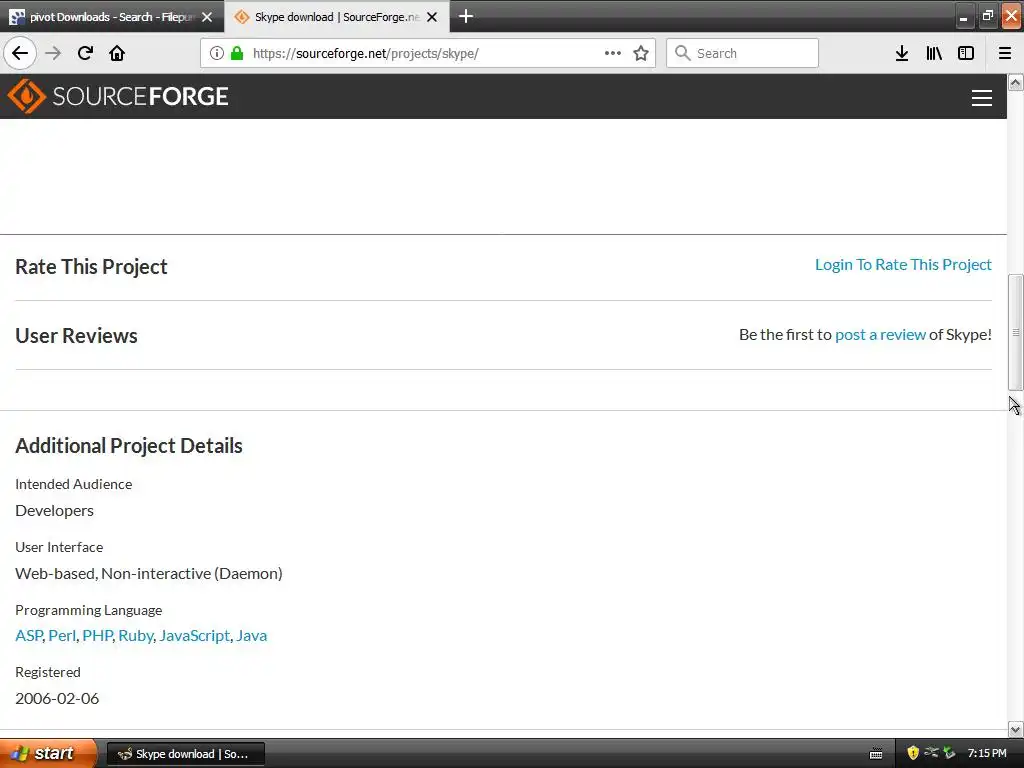Open the Java language link
Screen dimensions: 1024x768
point(251,635)
